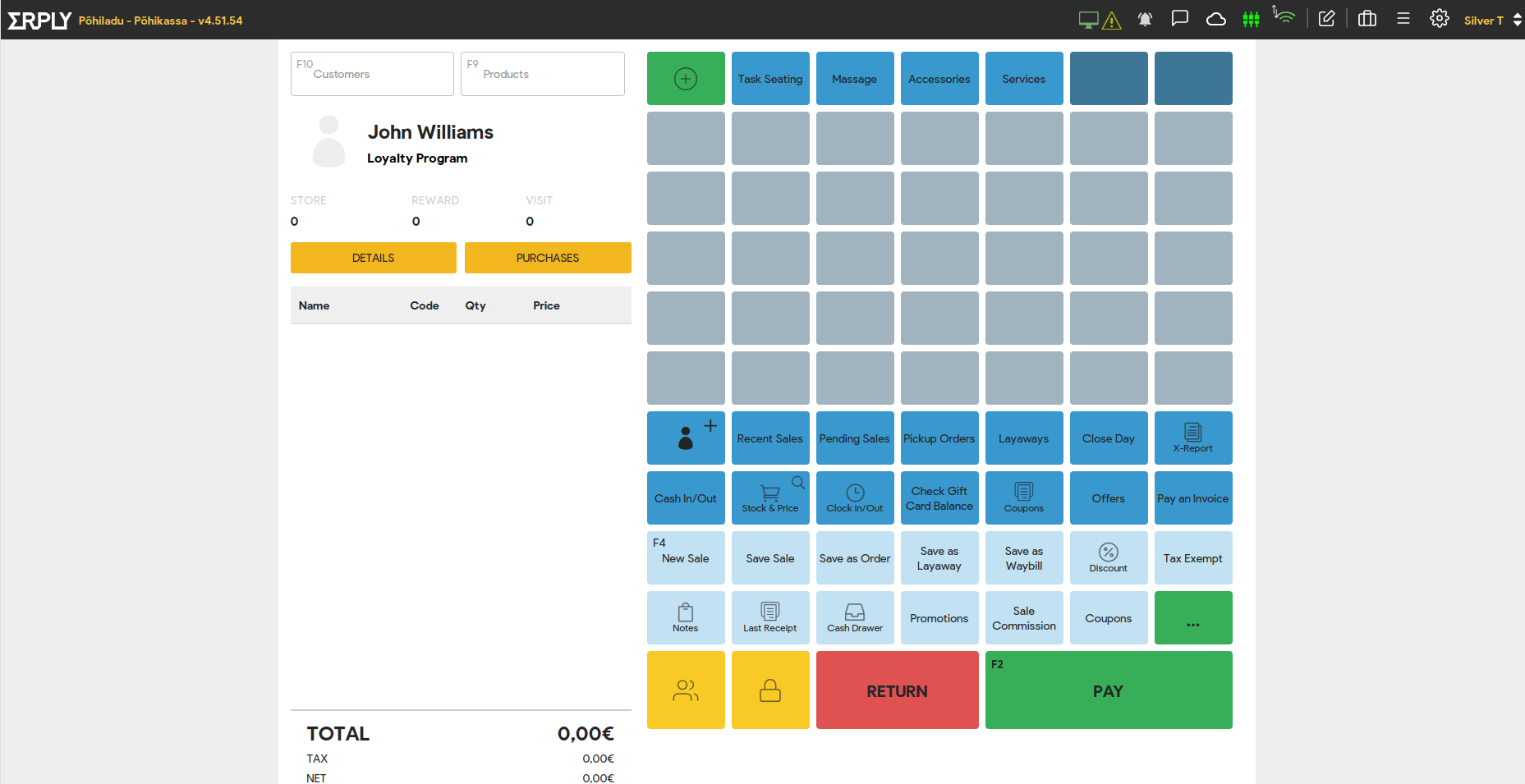Open customer PURCHASES
The image size is (1525, 784).
point(548,258)
